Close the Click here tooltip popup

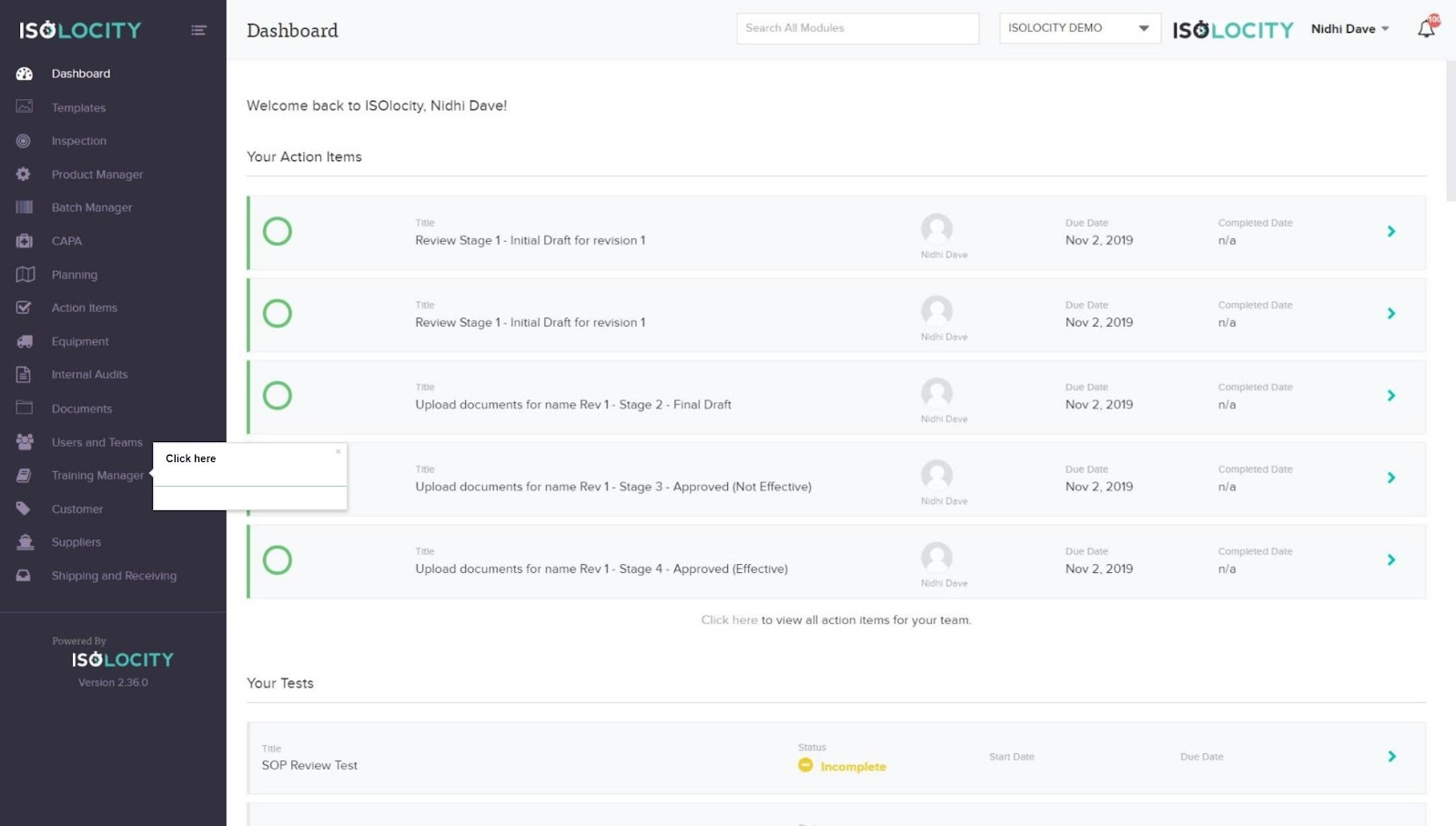[x=339, y=451]
